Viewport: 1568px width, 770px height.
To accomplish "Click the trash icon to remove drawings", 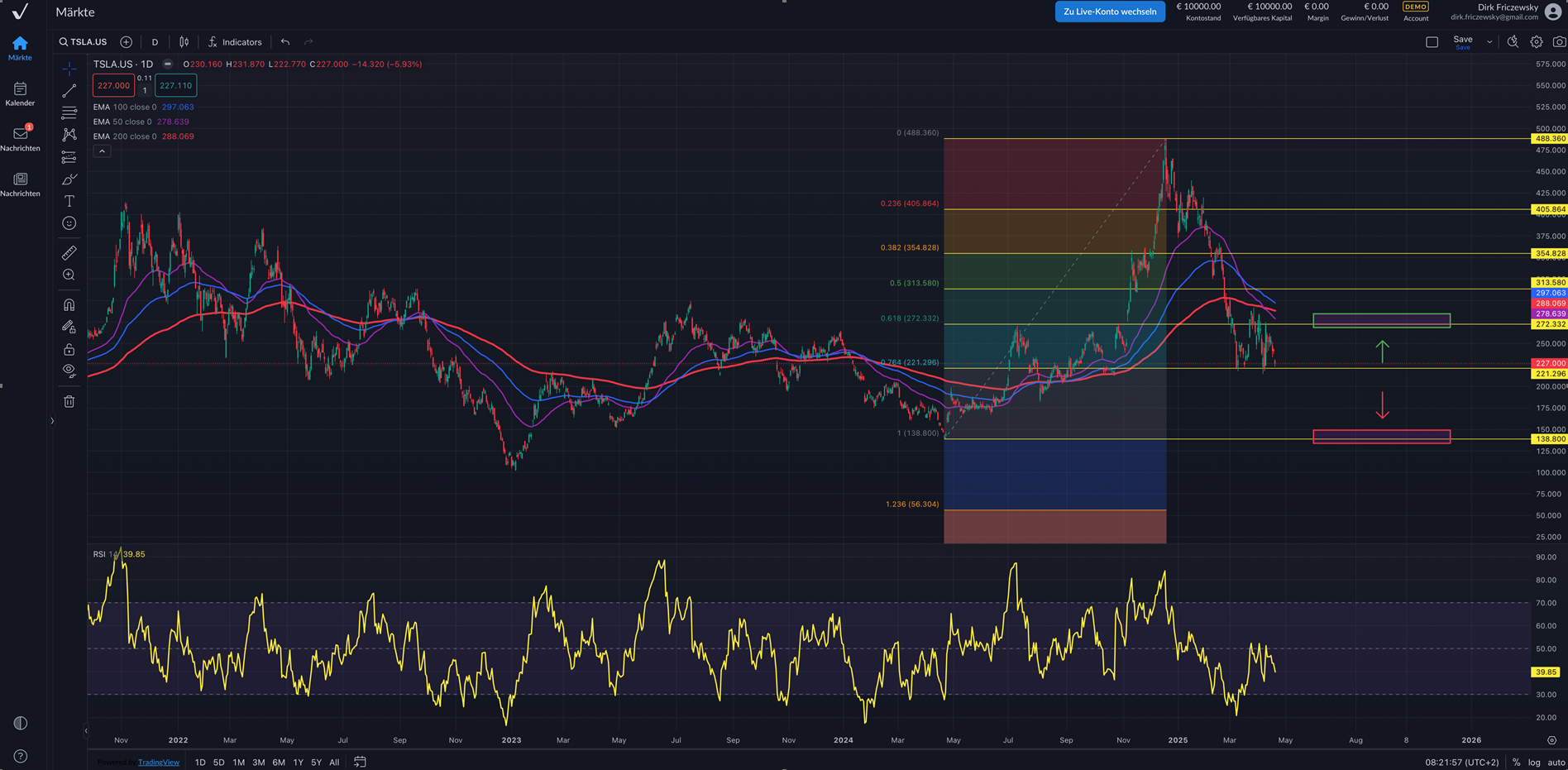I will tap(69, 401).
